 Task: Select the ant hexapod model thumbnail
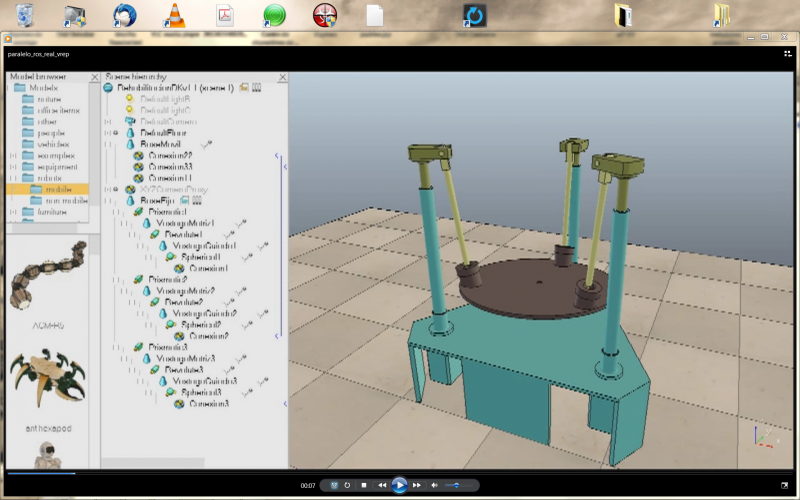[47, 377]
